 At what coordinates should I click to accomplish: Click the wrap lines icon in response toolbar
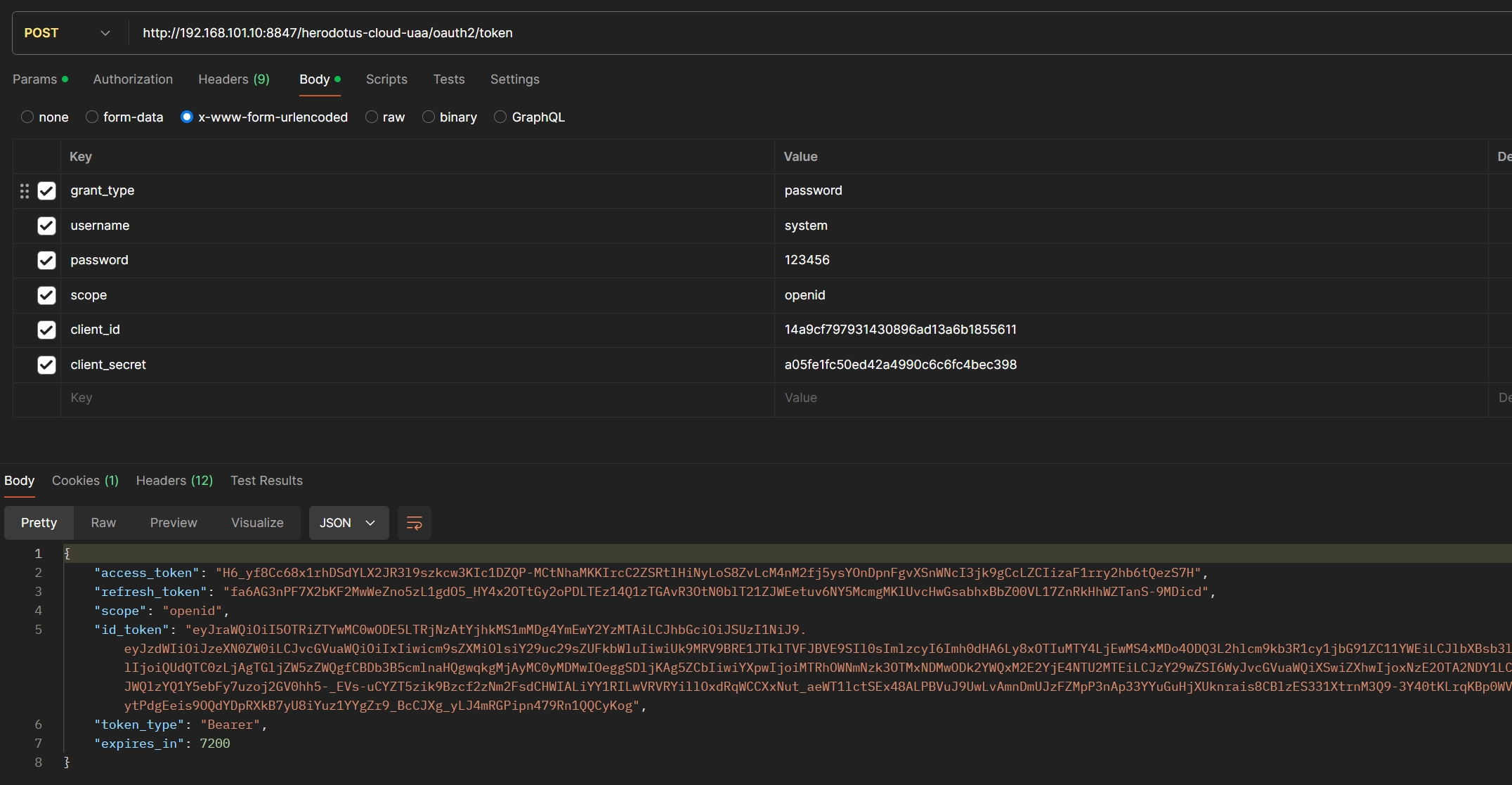414,523
